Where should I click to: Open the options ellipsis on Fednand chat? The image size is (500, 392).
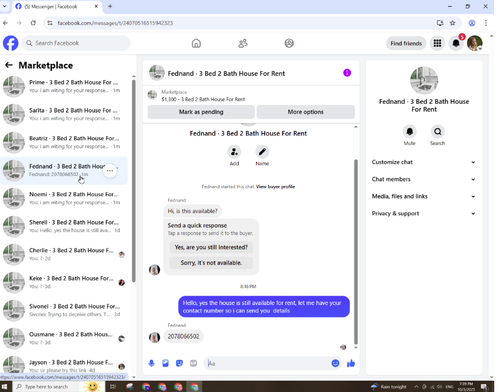(110, 171)
